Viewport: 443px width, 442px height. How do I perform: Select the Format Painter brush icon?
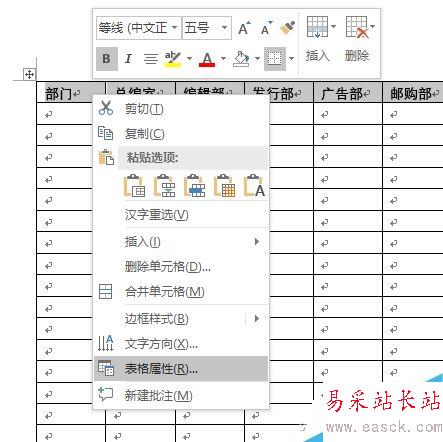point(287,28)
